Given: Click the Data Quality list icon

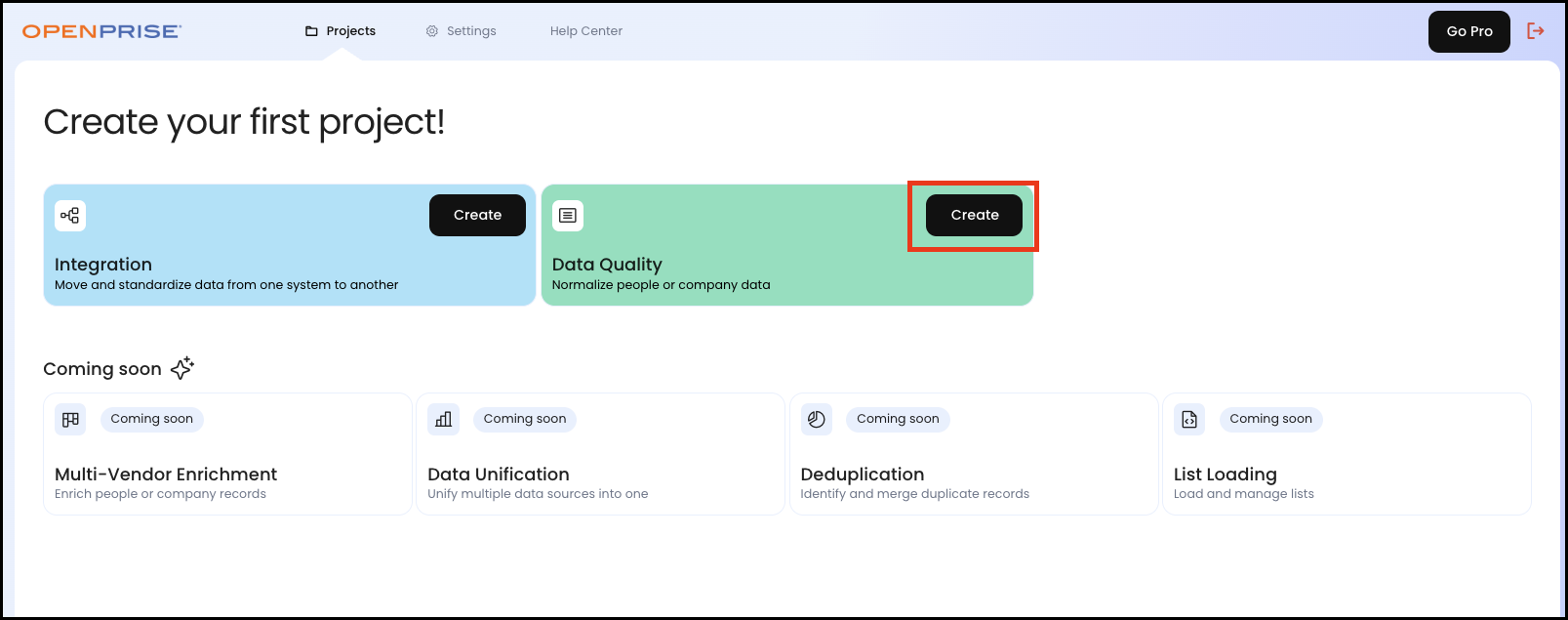Looking at the screenshot, I should [568, 216].
